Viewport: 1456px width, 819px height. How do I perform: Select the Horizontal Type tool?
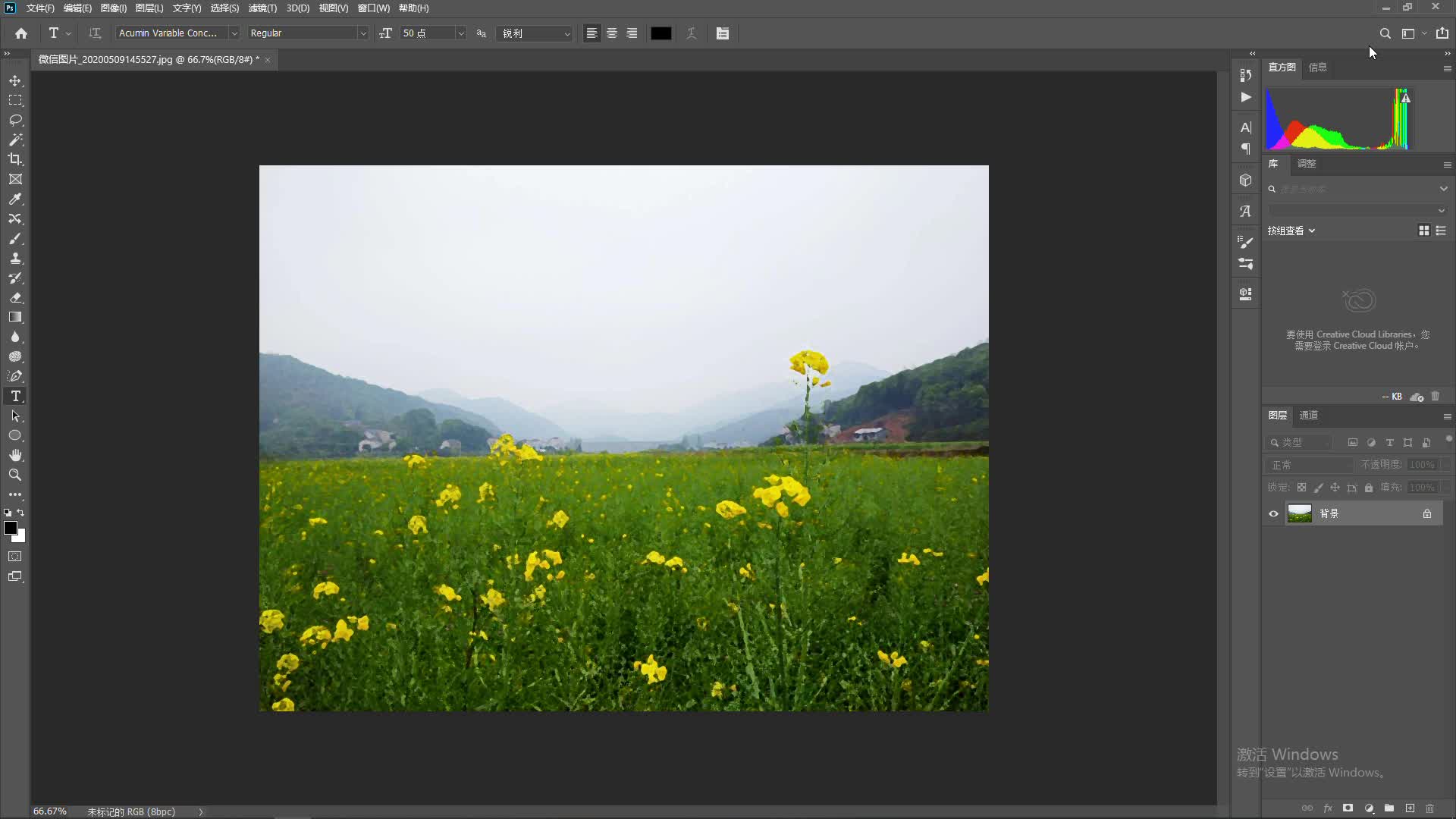coord(15,396)
